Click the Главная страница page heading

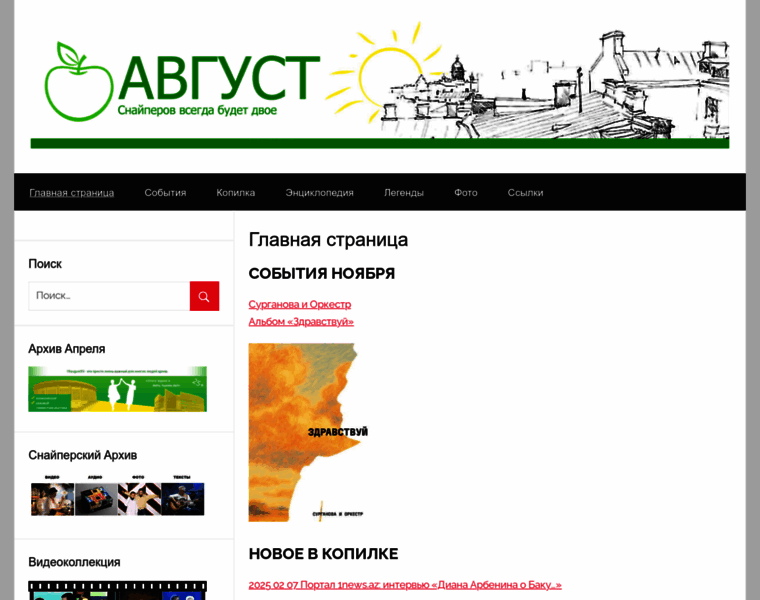coord(328,240)
